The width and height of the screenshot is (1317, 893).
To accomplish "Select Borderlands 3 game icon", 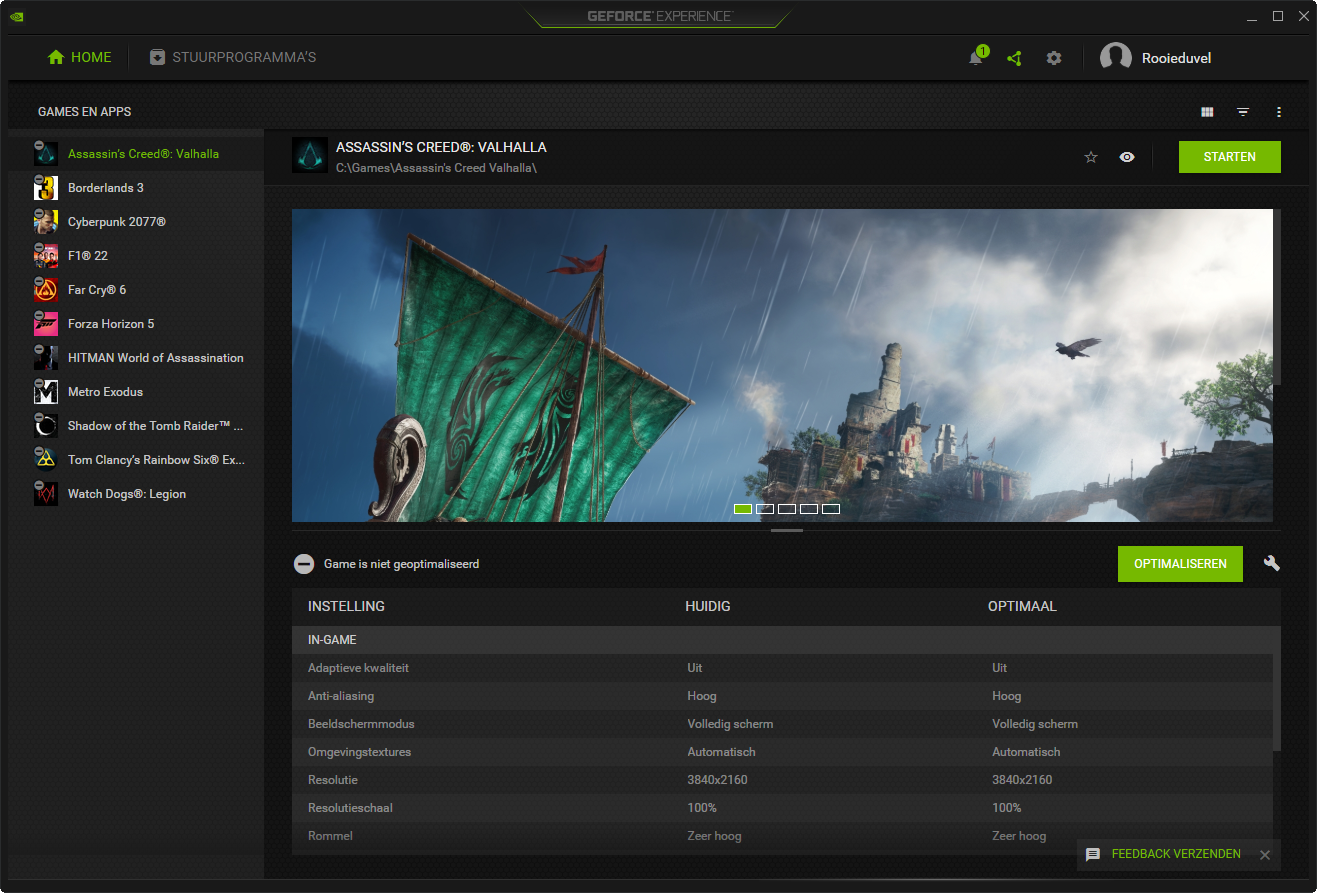I will click(x=46, y=188).
